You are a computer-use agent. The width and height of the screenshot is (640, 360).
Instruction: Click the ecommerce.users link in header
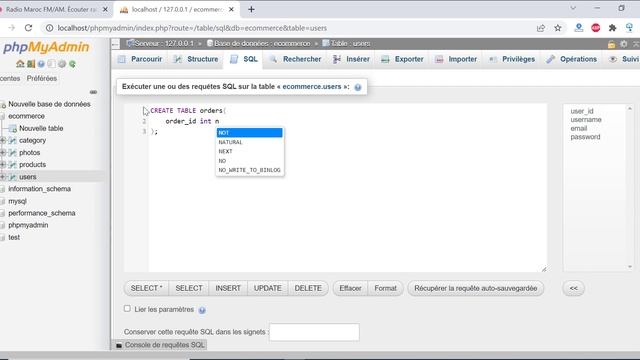pyautogui.click(x=312, y=87)
